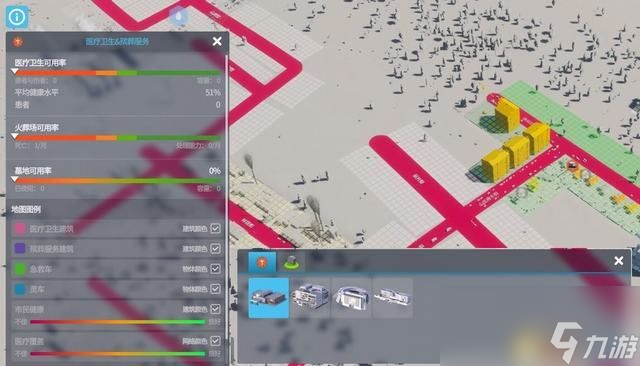Click the orange notification marker on the road
640x366 pixels.
tap(572, 166)
